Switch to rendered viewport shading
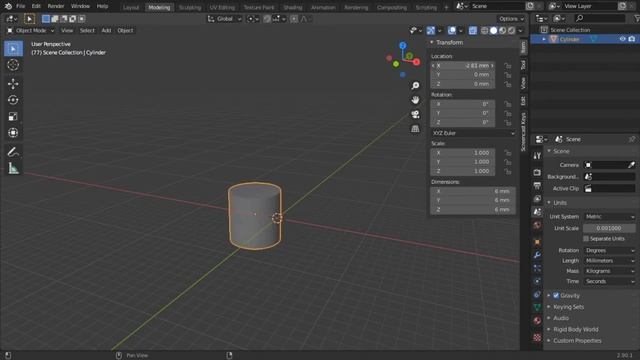The image size is (640, 360). (x=511, y=30)
